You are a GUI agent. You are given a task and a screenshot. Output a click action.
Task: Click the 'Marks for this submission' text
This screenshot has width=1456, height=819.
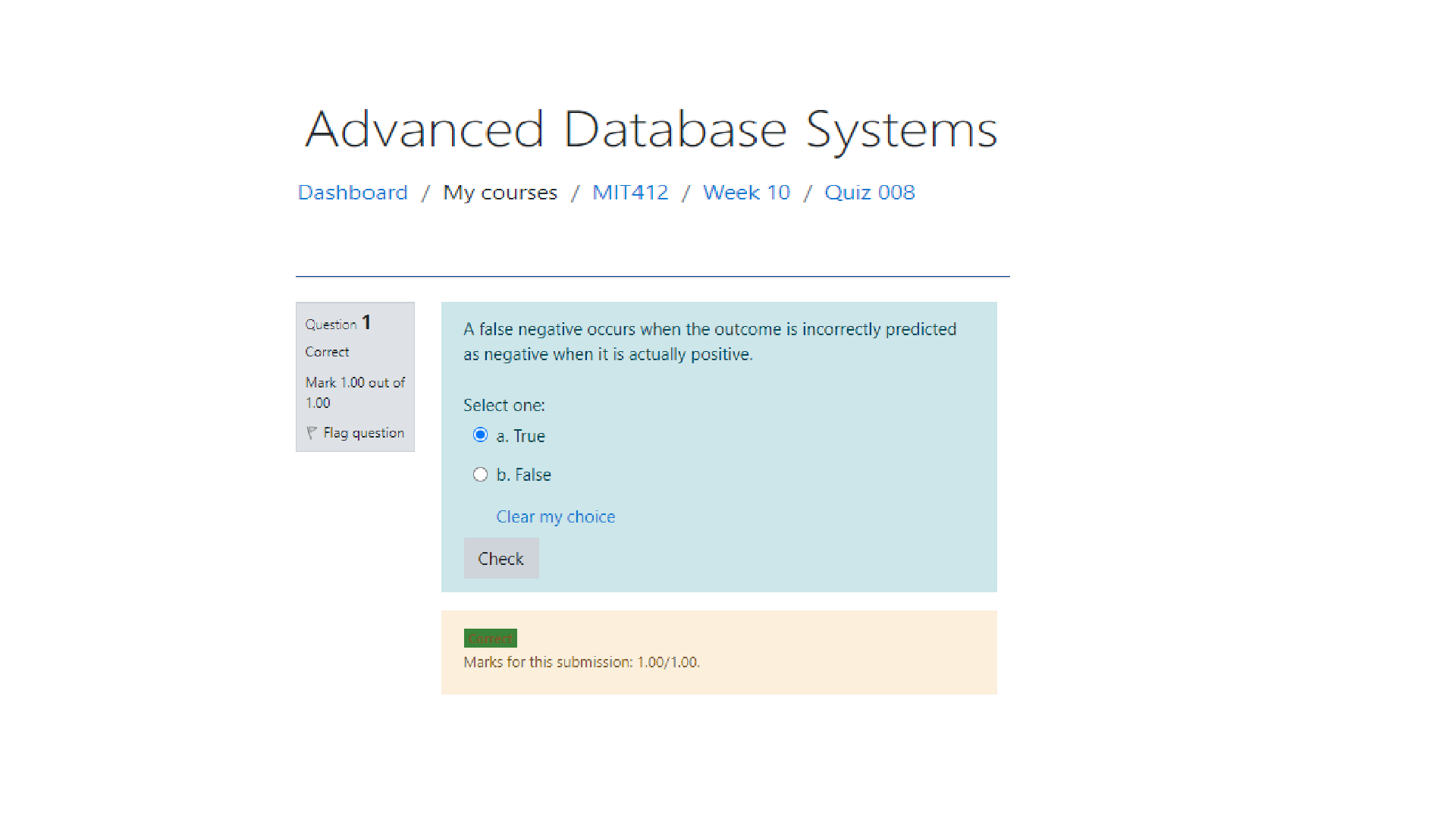581,662
